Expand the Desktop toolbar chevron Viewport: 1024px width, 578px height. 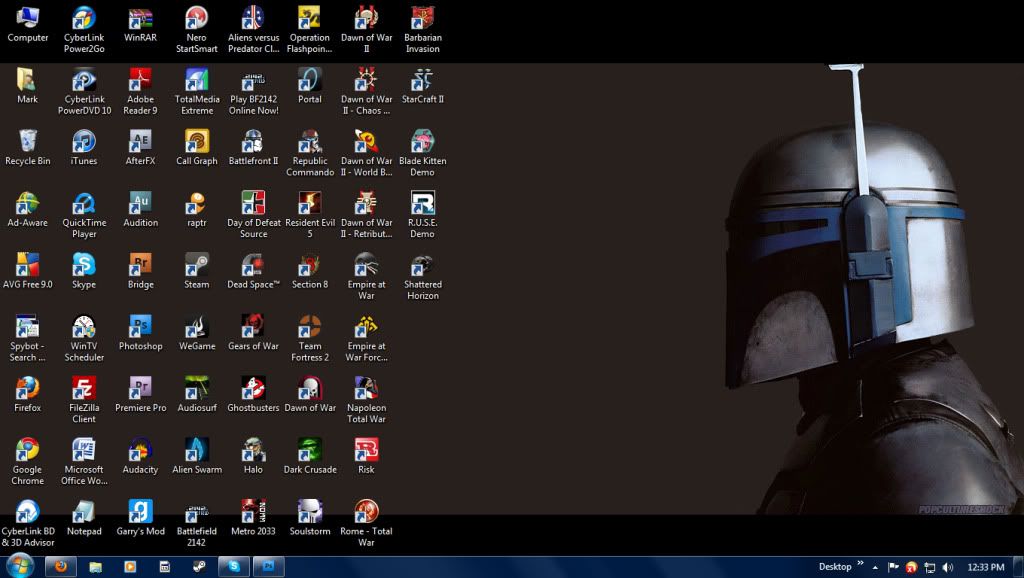pyautogui.click(x=860, y=564)
